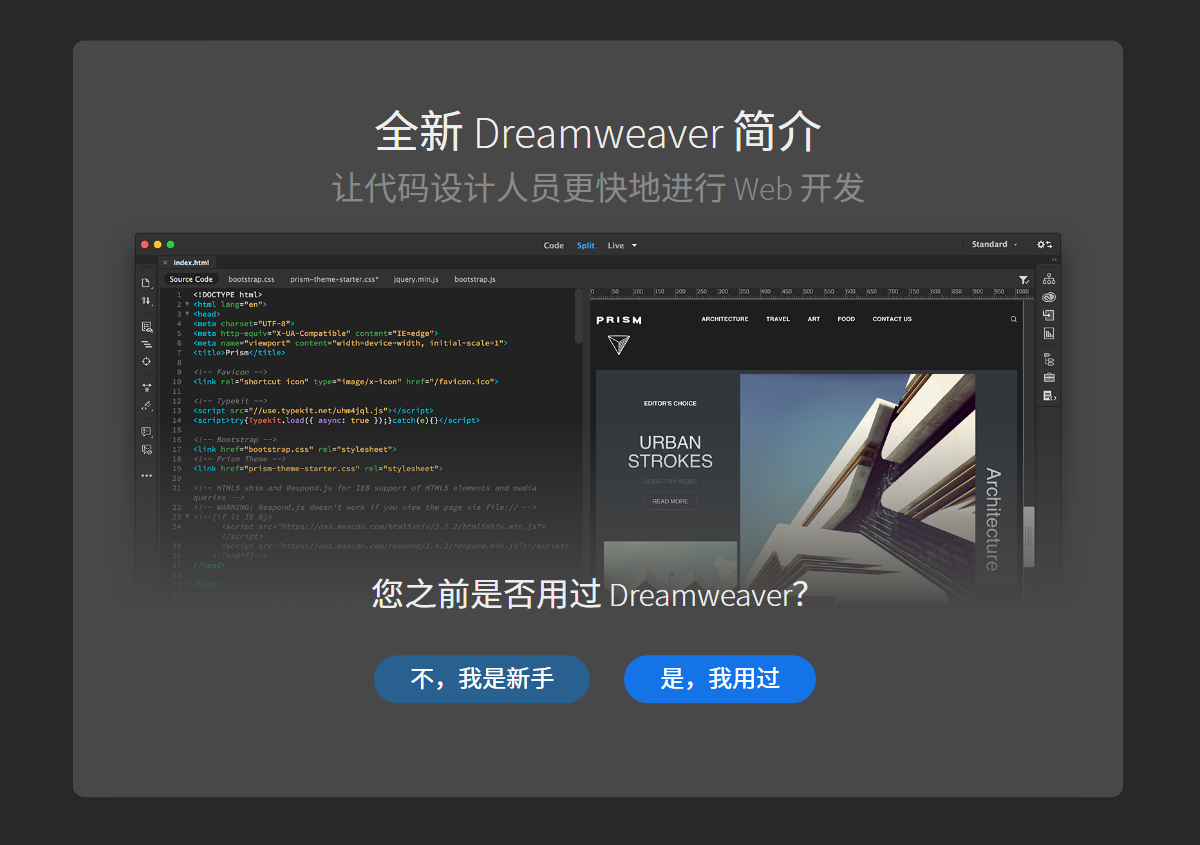Click the 不，我是新手 button
The image size is (1200, 845).
[482, 679]
